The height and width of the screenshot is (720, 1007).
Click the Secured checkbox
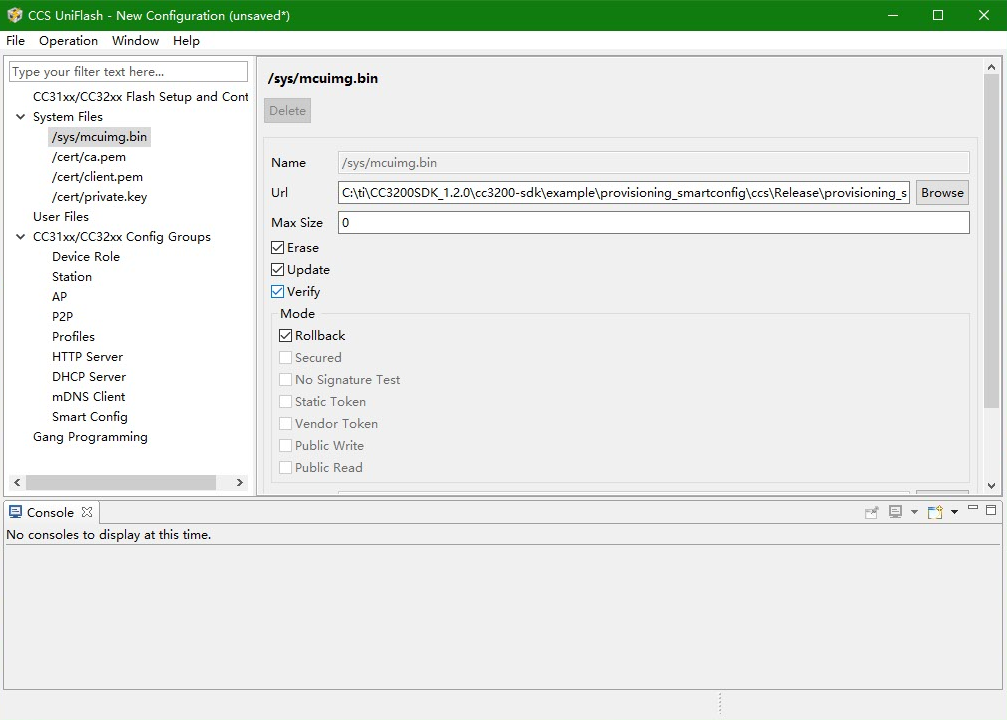[x=285, y=357]
